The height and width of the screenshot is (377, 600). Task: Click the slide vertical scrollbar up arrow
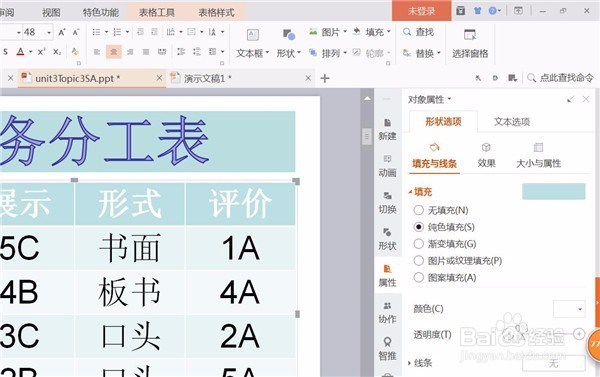pos(367,99)
